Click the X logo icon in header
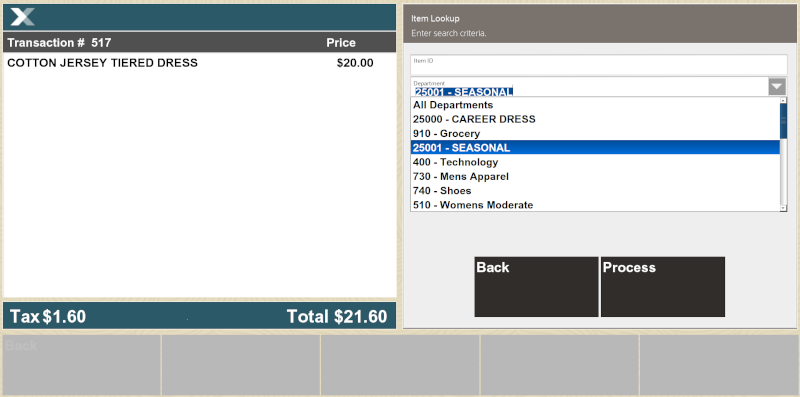 (x=22, y=17)
